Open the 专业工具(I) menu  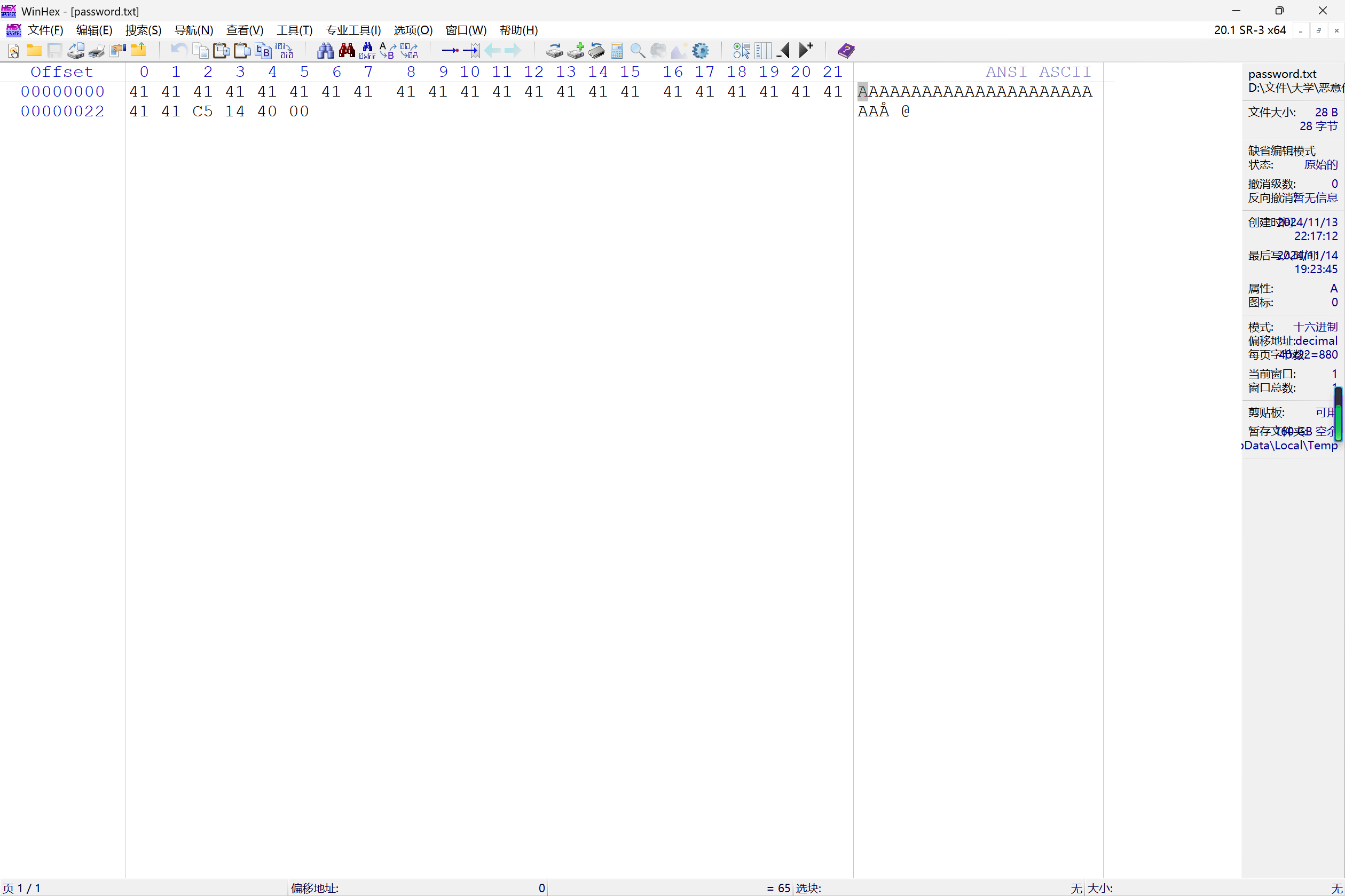click(353, 30)
